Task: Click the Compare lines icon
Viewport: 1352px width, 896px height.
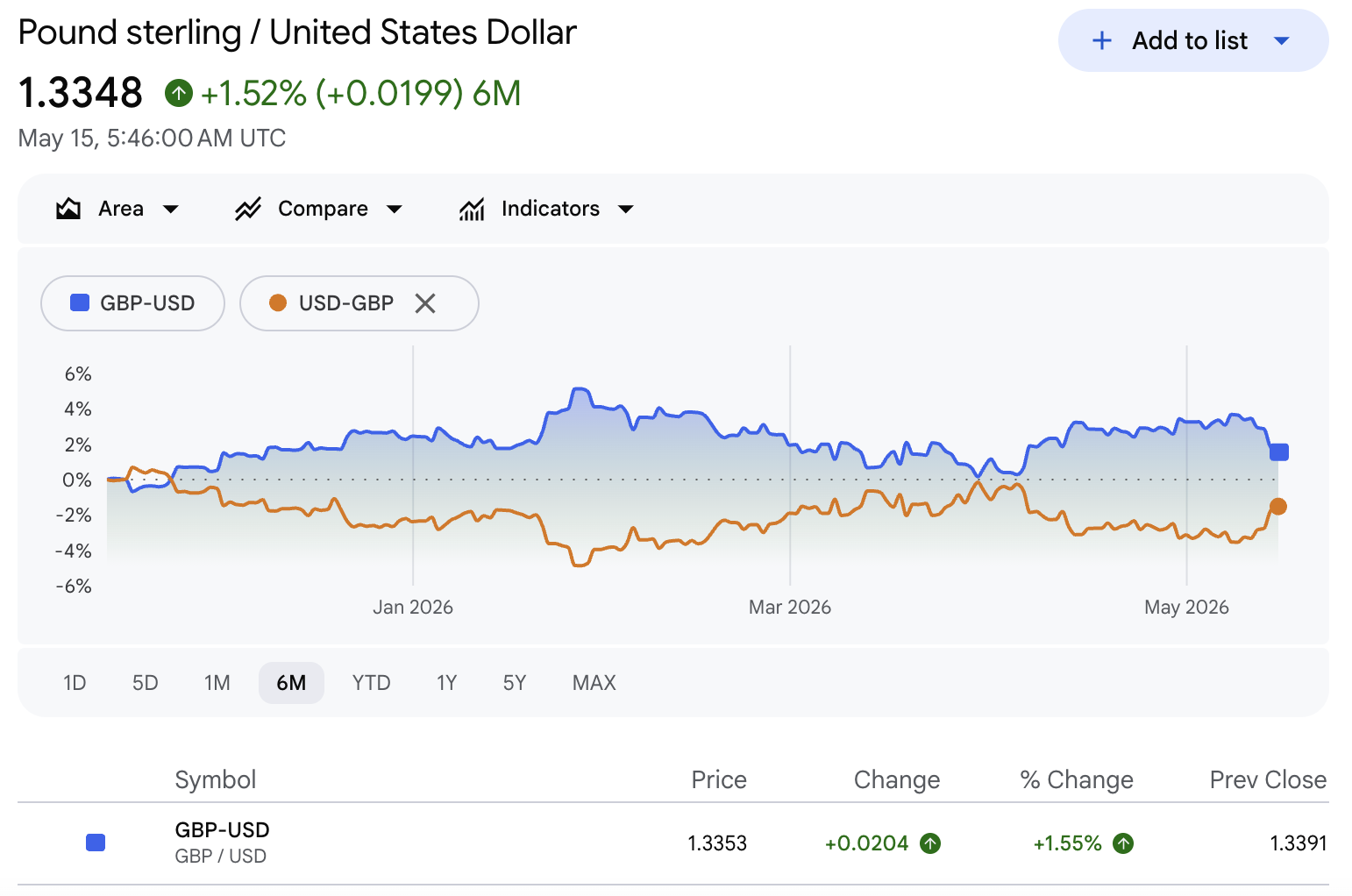Action: coord(248,209)
